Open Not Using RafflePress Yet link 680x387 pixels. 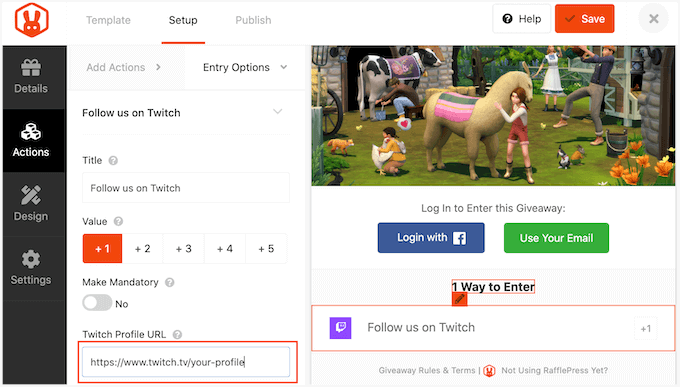click(555, 371)
